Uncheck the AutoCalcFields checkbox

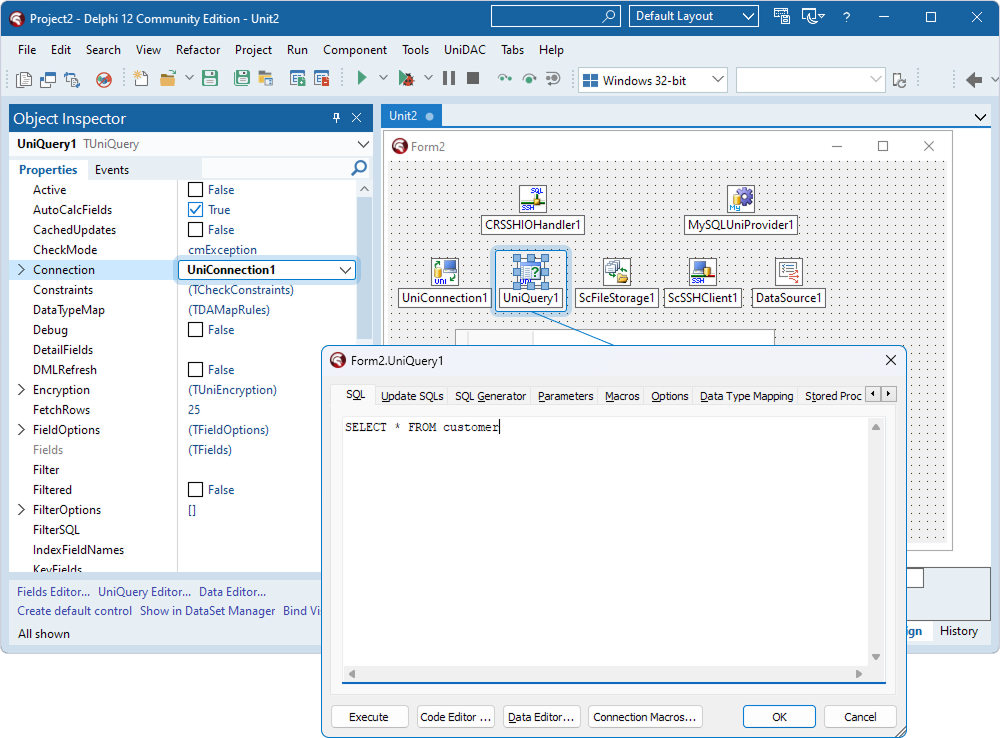click(x=196, y=210)
